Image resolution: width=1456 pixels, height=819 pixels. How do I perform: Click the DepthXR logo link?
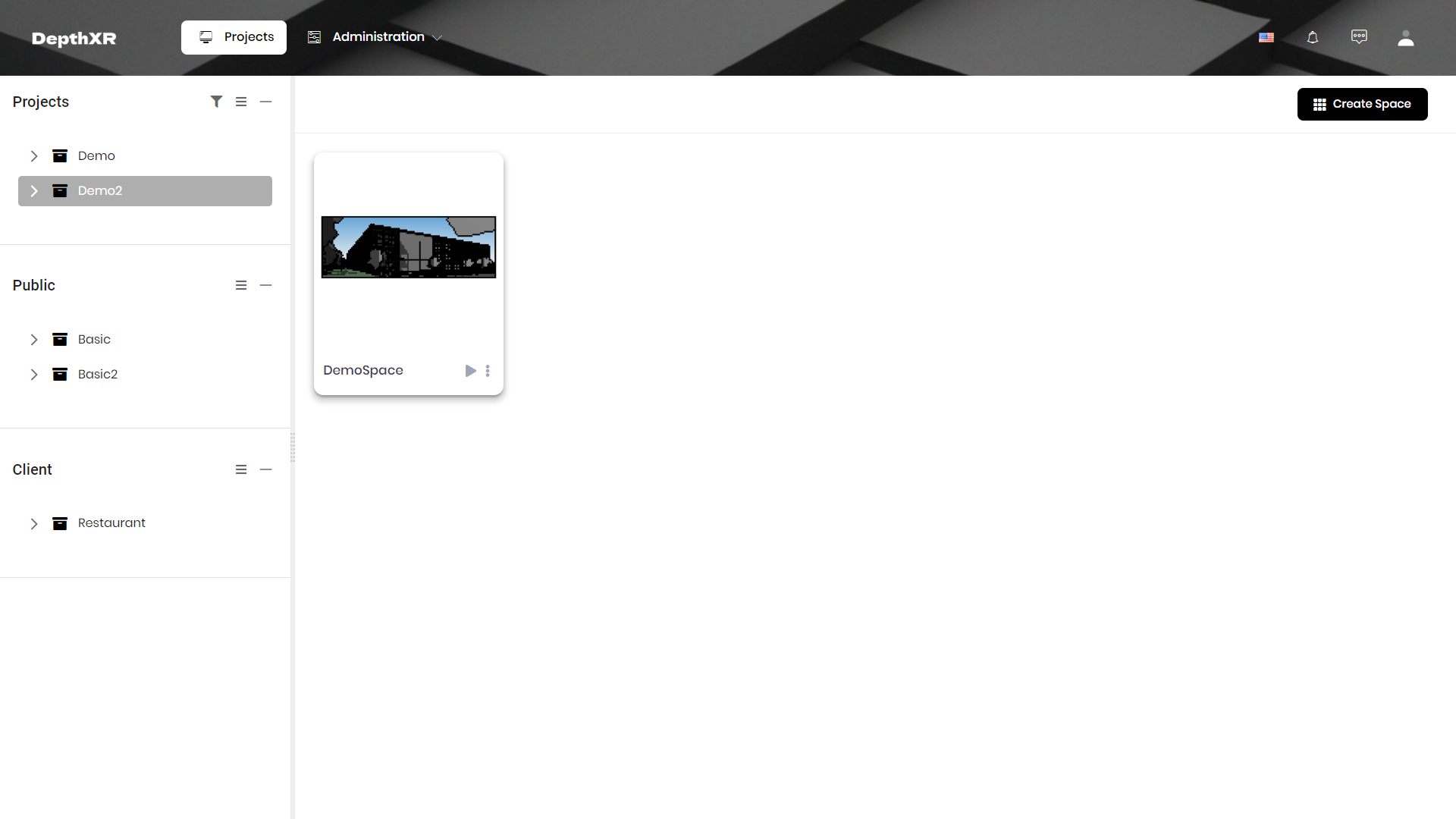tap(74, 39)
